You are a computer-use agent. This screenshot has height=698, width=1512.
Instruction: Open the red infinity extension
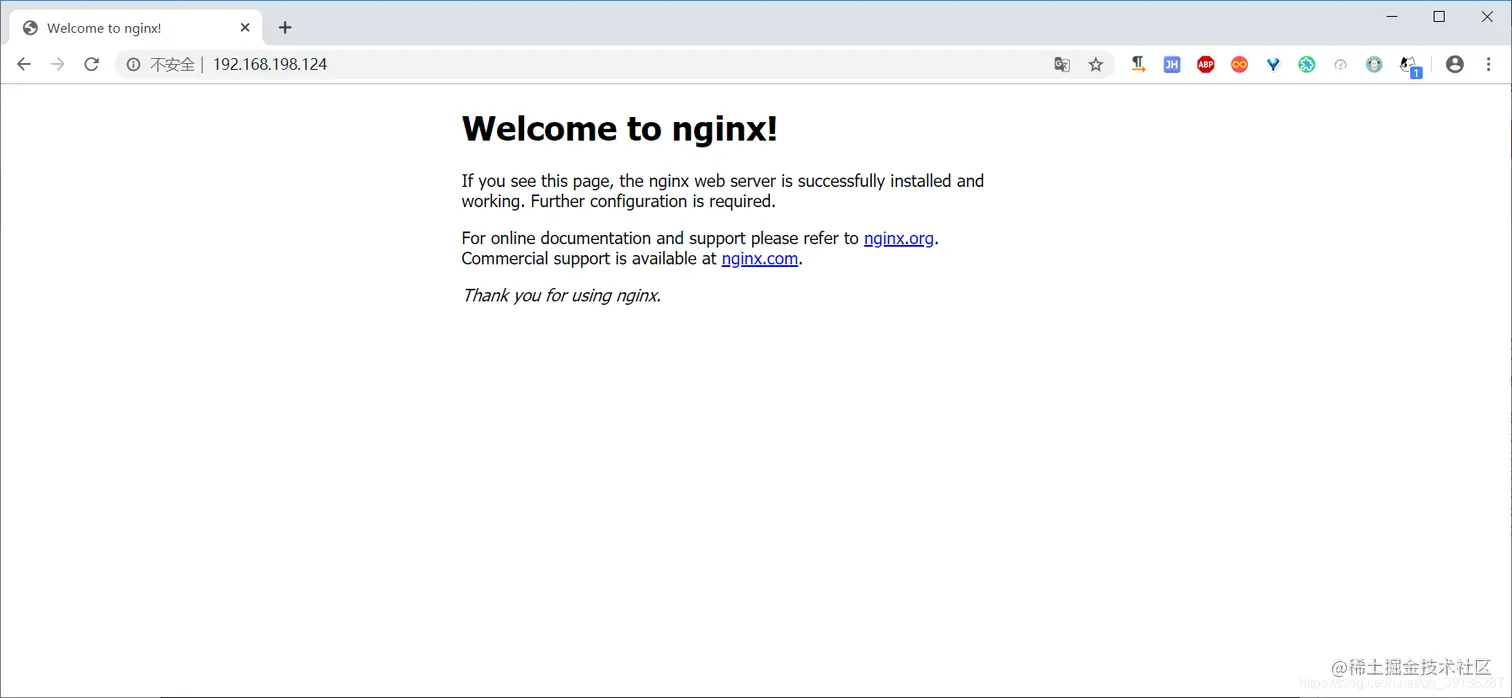pos(1240,64)
